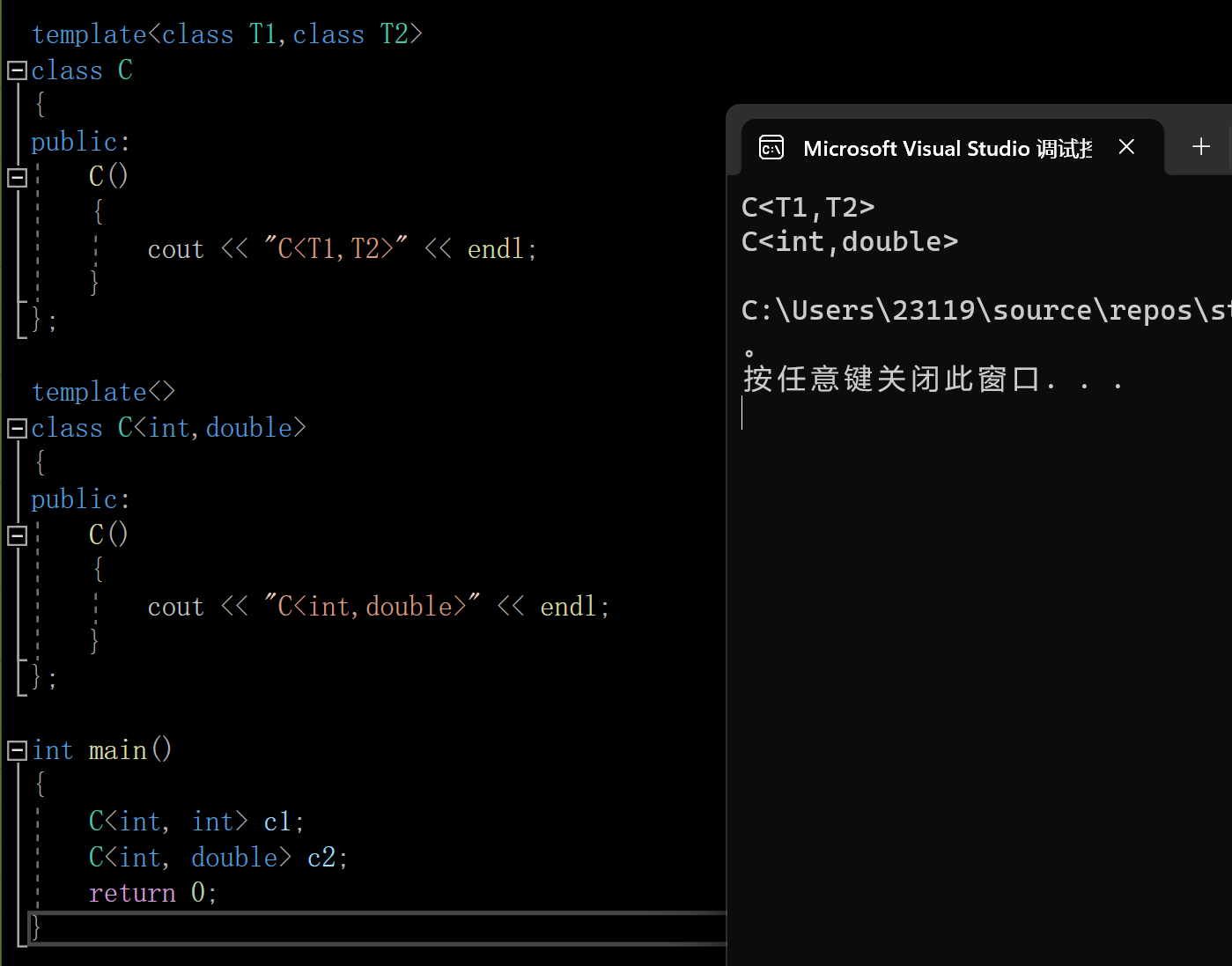
Task: Collapse the template class C definition
Action: coord(17,70)
